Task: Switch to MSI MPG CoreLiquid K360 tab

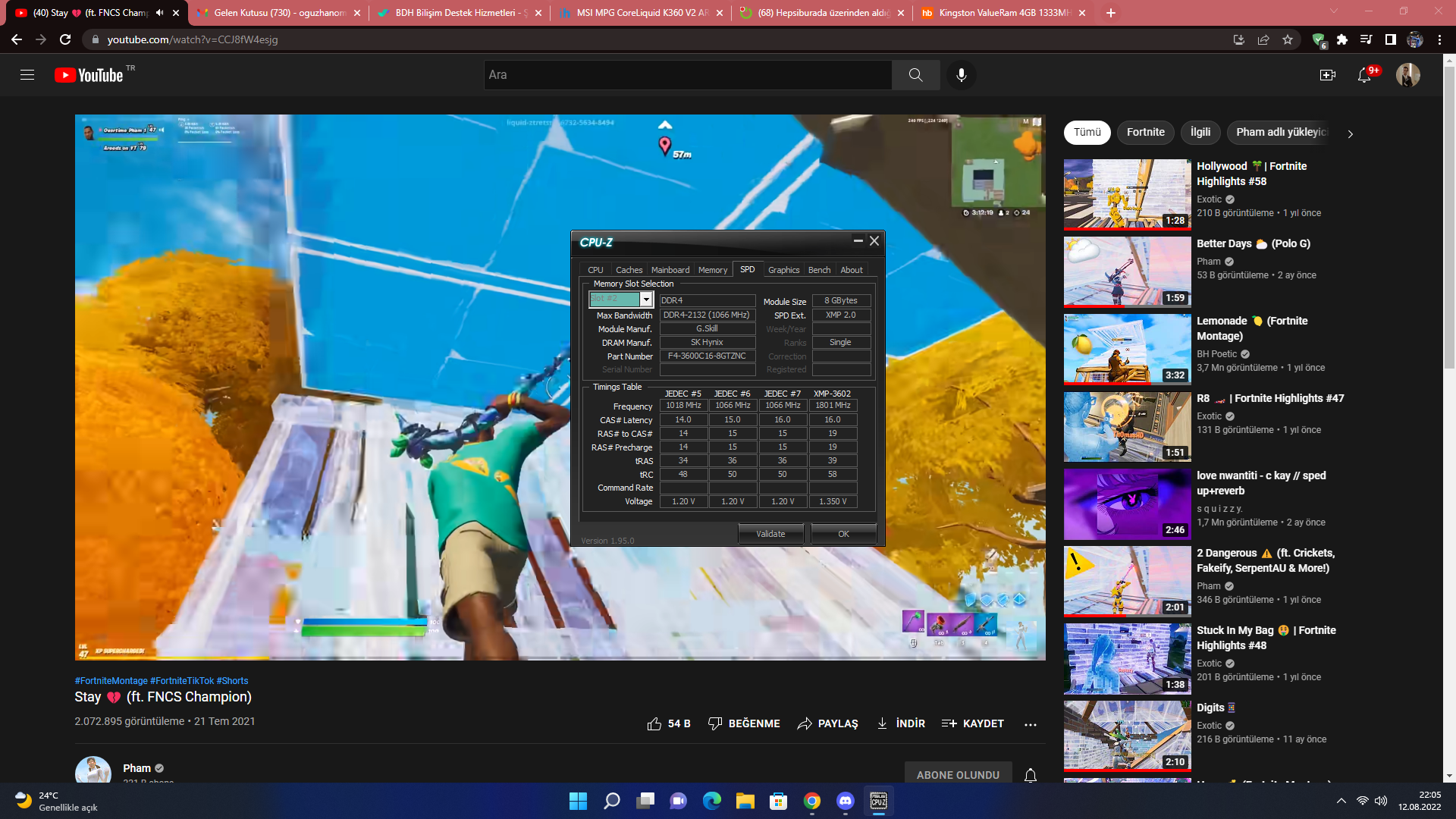Action: pyautogui.click(x=640, y=13)
